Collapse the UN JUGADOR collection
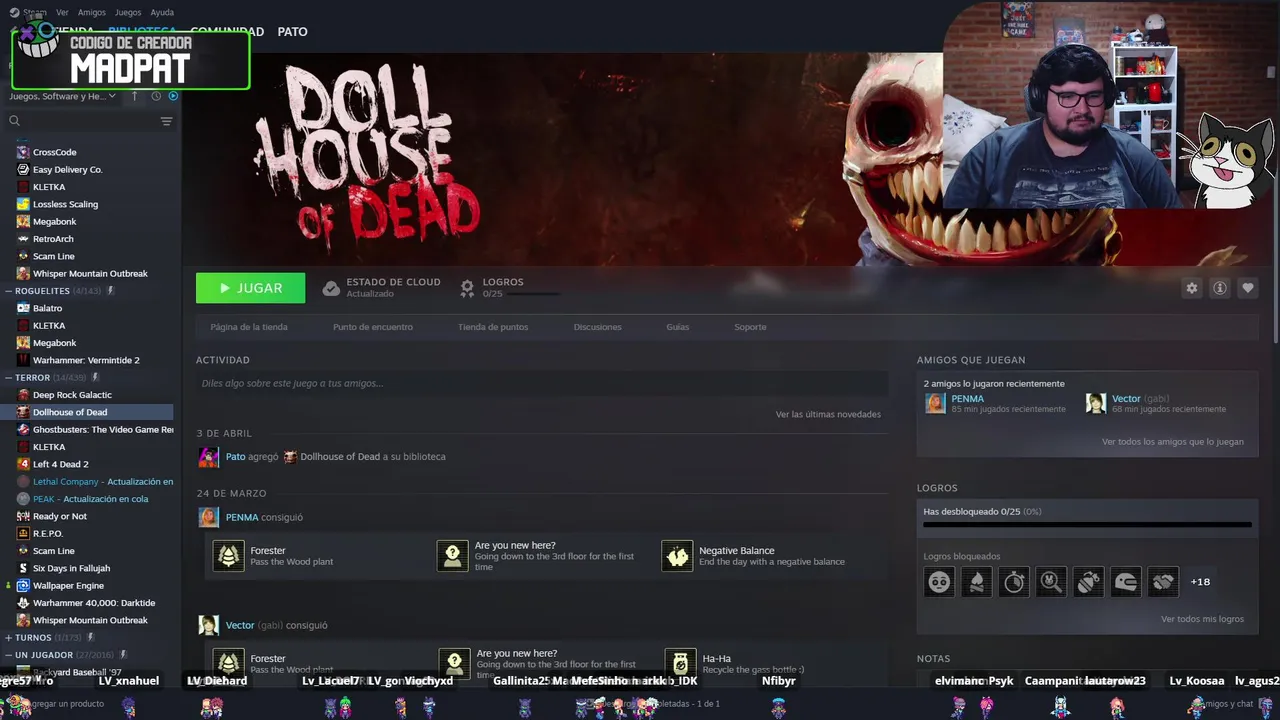This screenshot has height=720, width=1280. coord(8,655)
